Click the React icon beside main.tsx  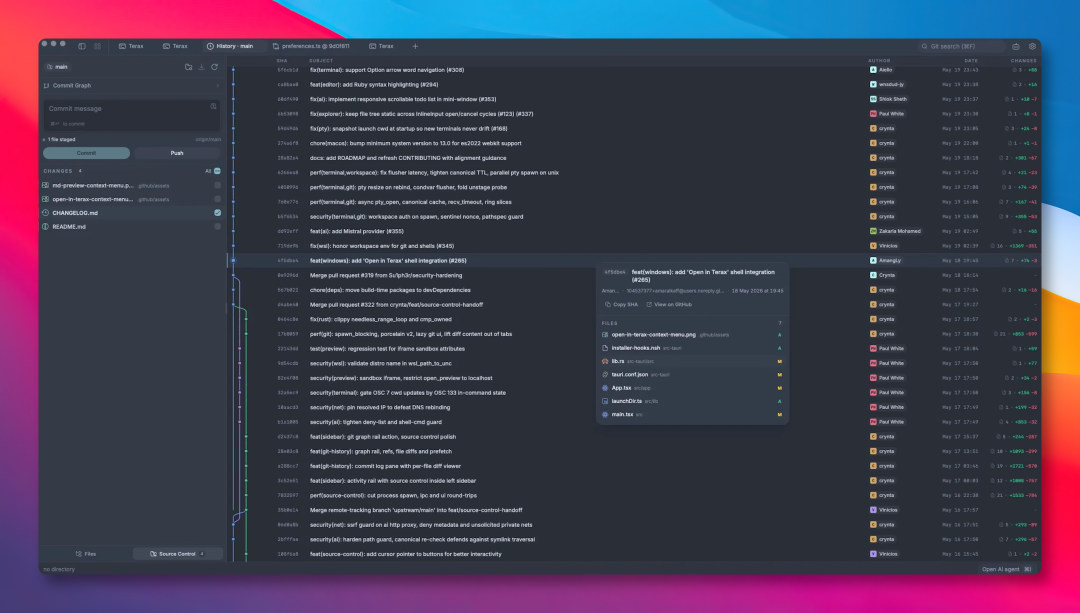[605, 415]
